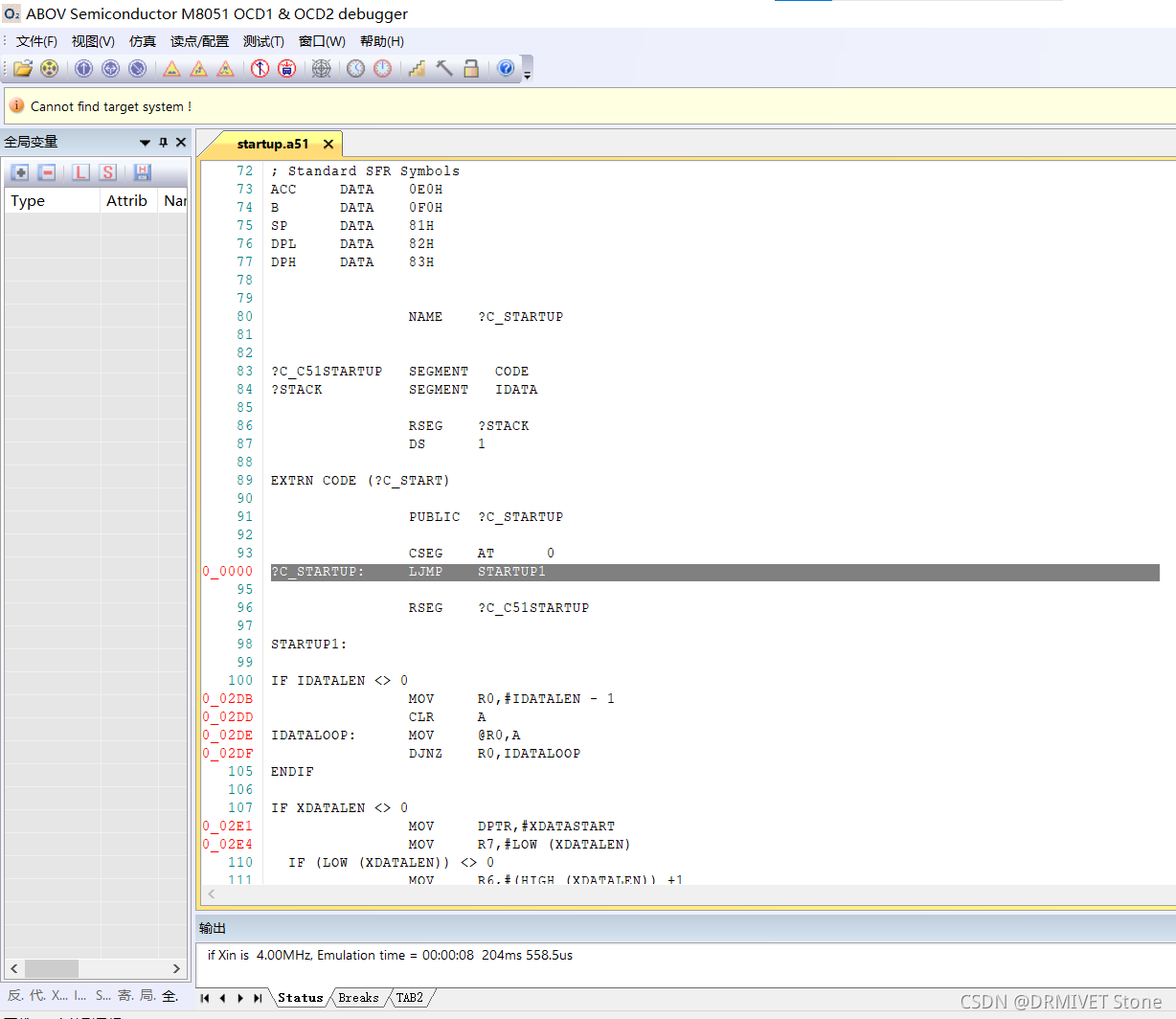Click the 'Cannot find target system !' message
Viewport: 1176px width, 1019px height.
point(111,106)
